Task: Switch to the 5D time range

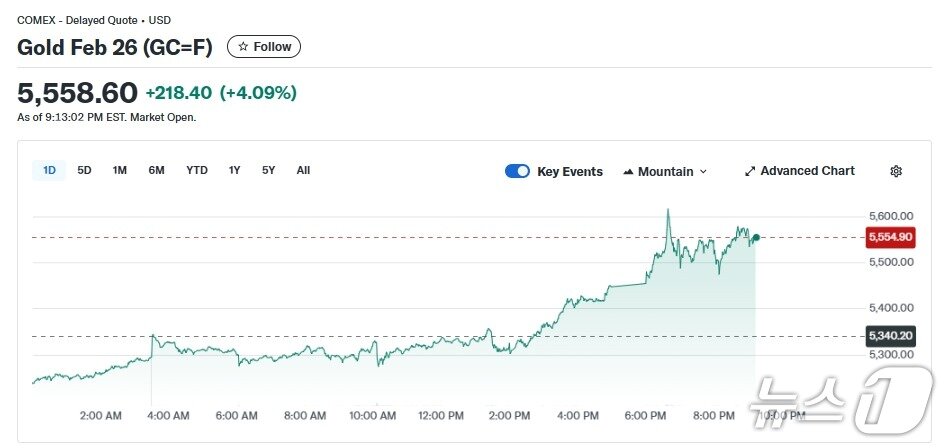Action: pos(85,170)
